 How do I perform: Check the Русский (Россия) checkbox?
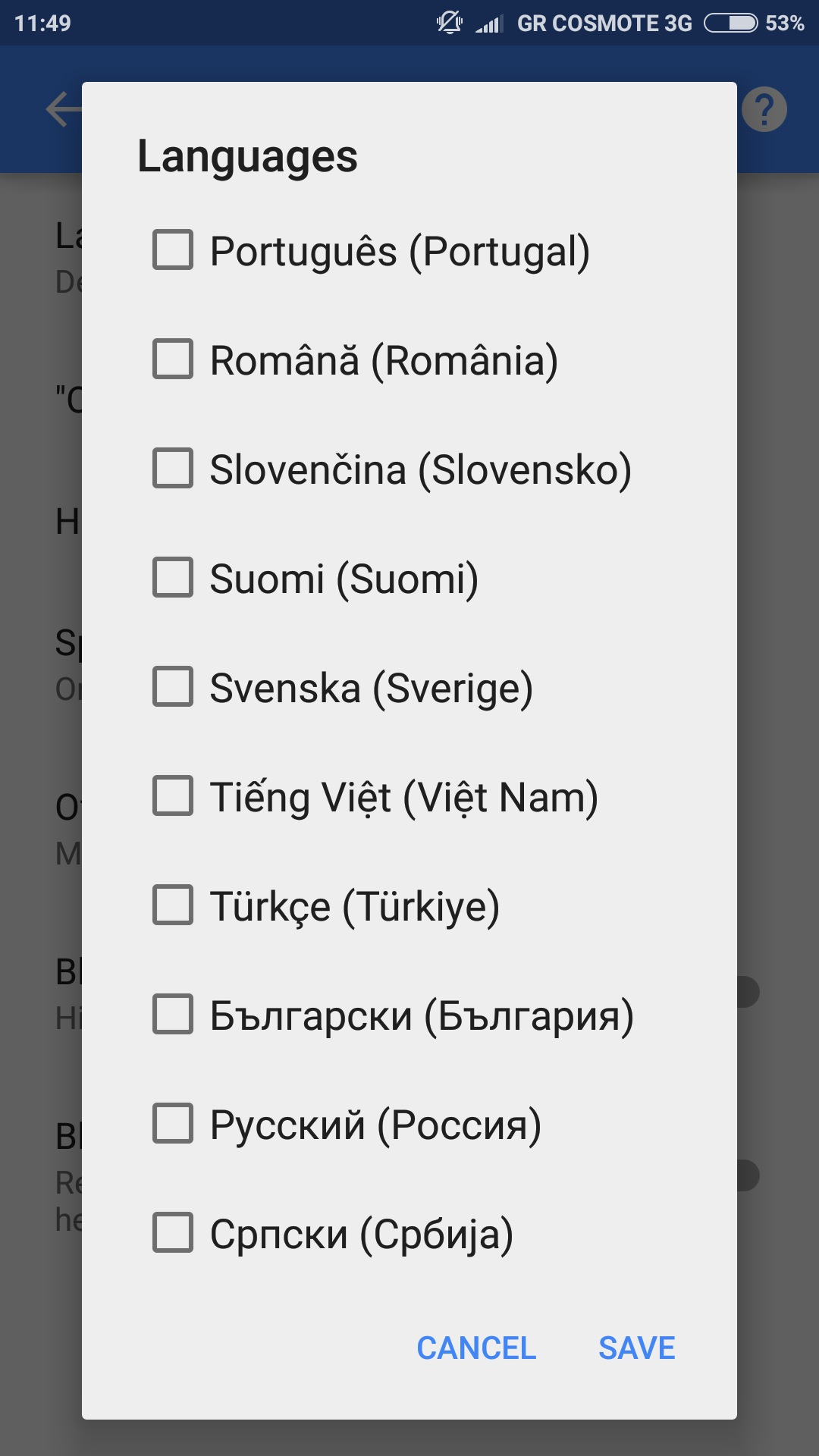click(x=173, y=1124)
